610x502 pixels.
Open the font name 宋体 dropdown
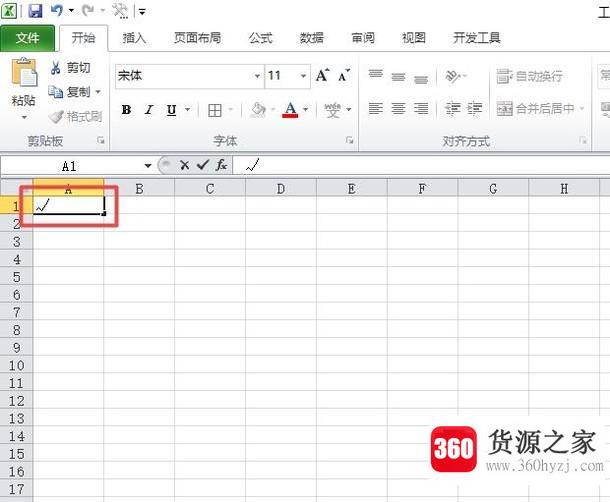[257, 75]
